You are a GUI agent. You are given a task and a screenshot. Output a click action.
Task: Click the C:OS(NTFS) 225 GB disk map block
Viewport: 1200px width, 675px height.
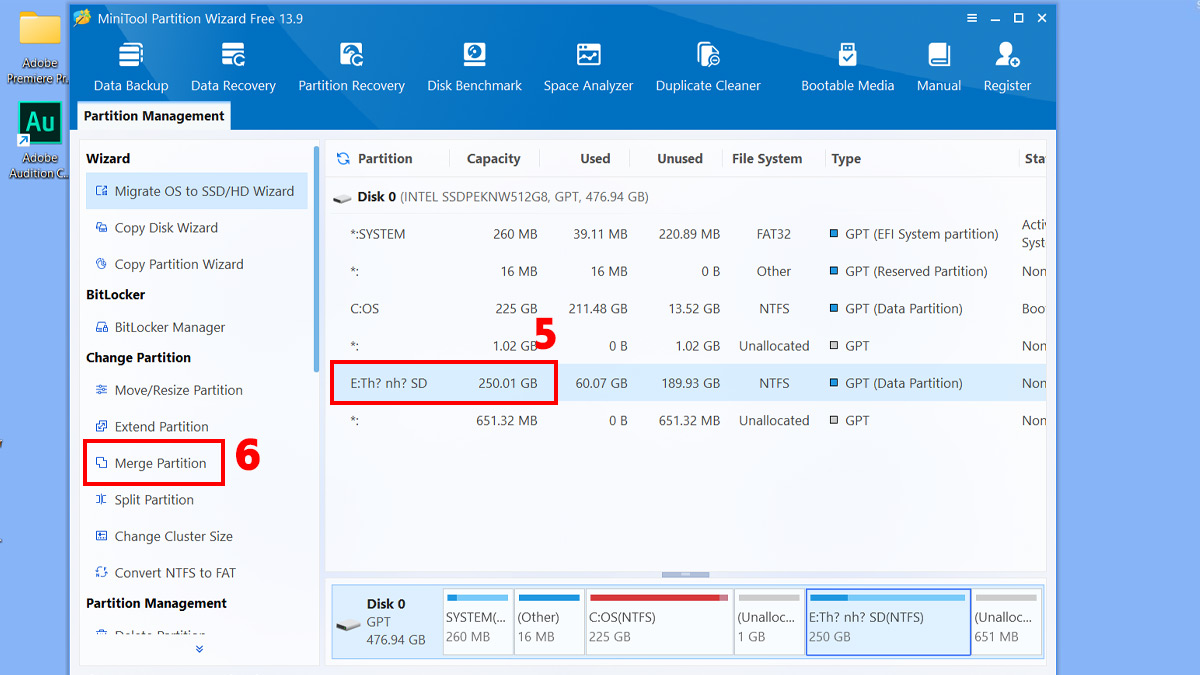[659, 622]
